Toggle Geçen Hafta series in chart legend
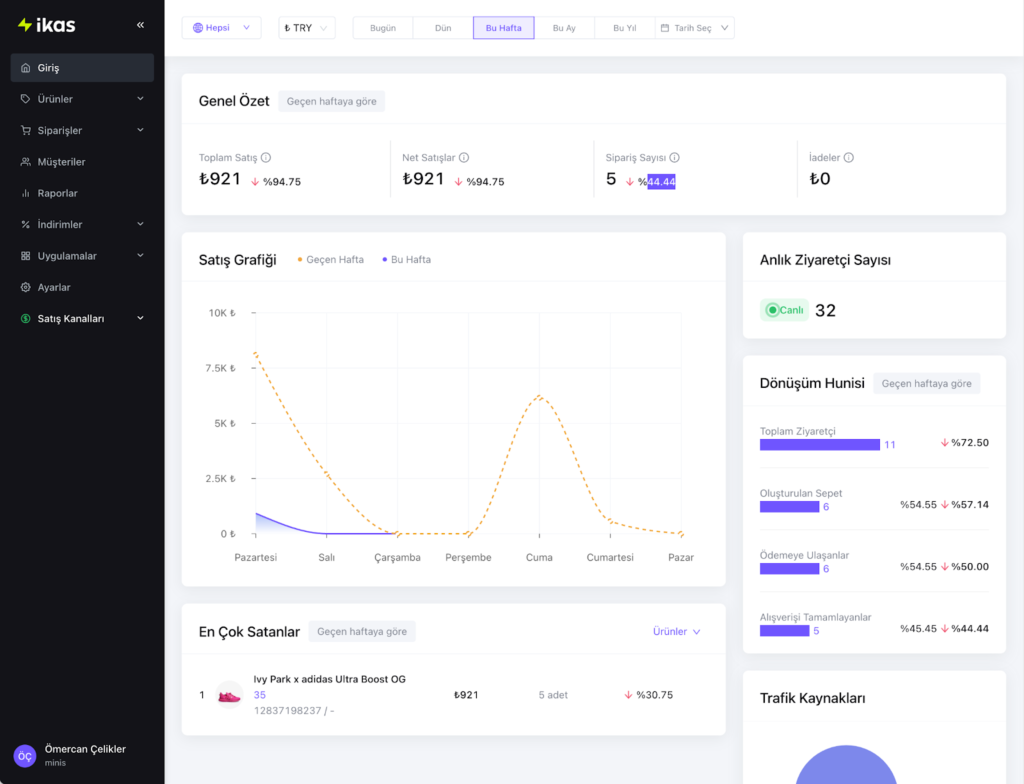 click(x=331, y=260)
